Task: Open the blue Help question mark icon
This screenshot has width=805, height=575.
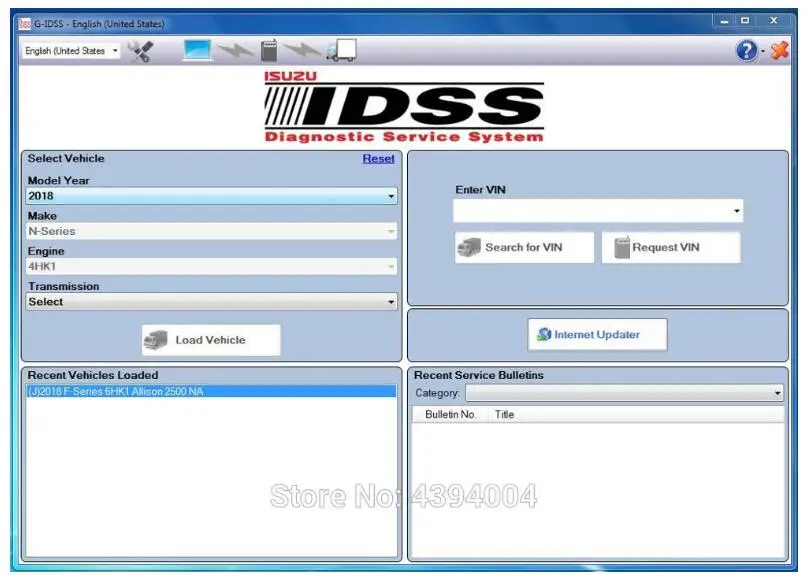Action: (746, 51)
